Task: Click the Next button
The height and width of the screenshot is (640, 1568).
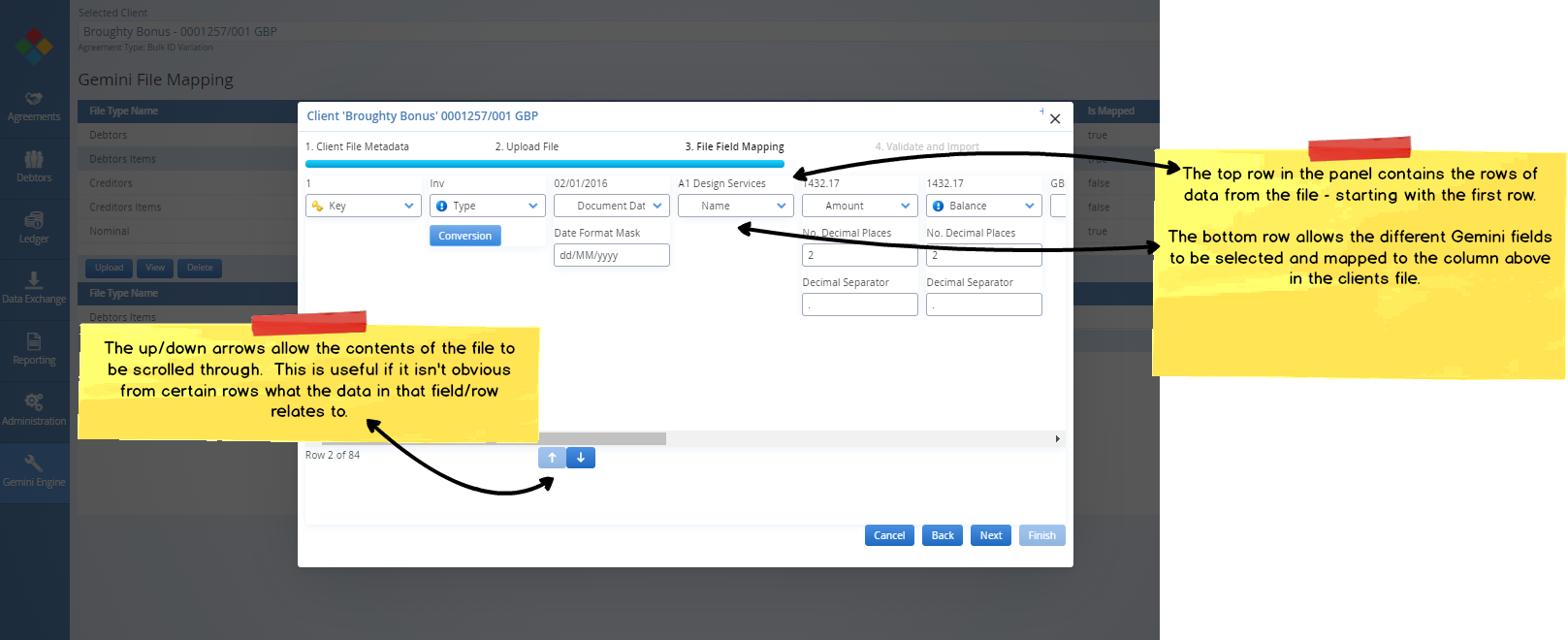Action: (991, 535)
